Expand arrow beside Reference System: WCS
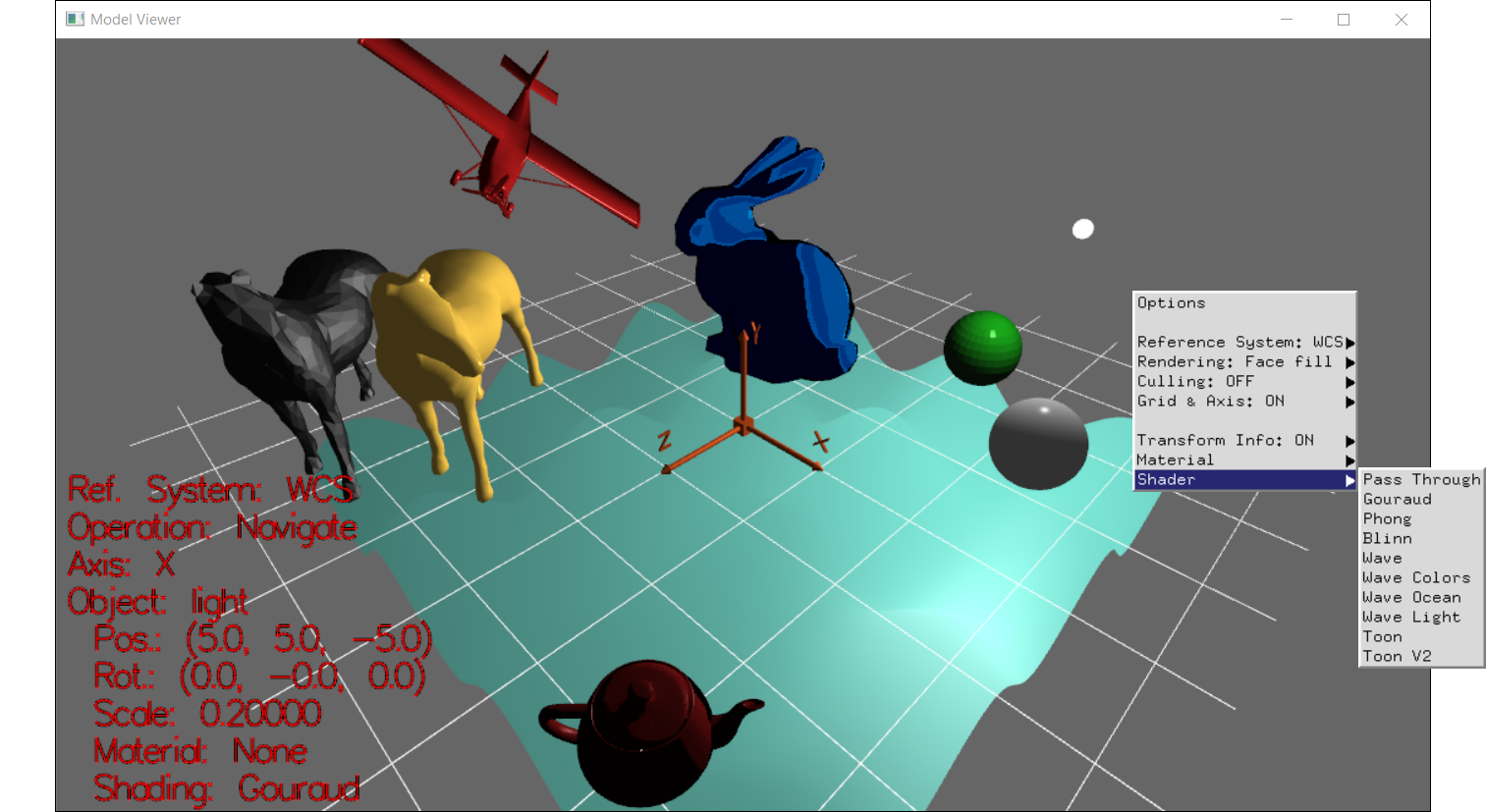This screenshot has height=812, width=1486. [1349, 343]
